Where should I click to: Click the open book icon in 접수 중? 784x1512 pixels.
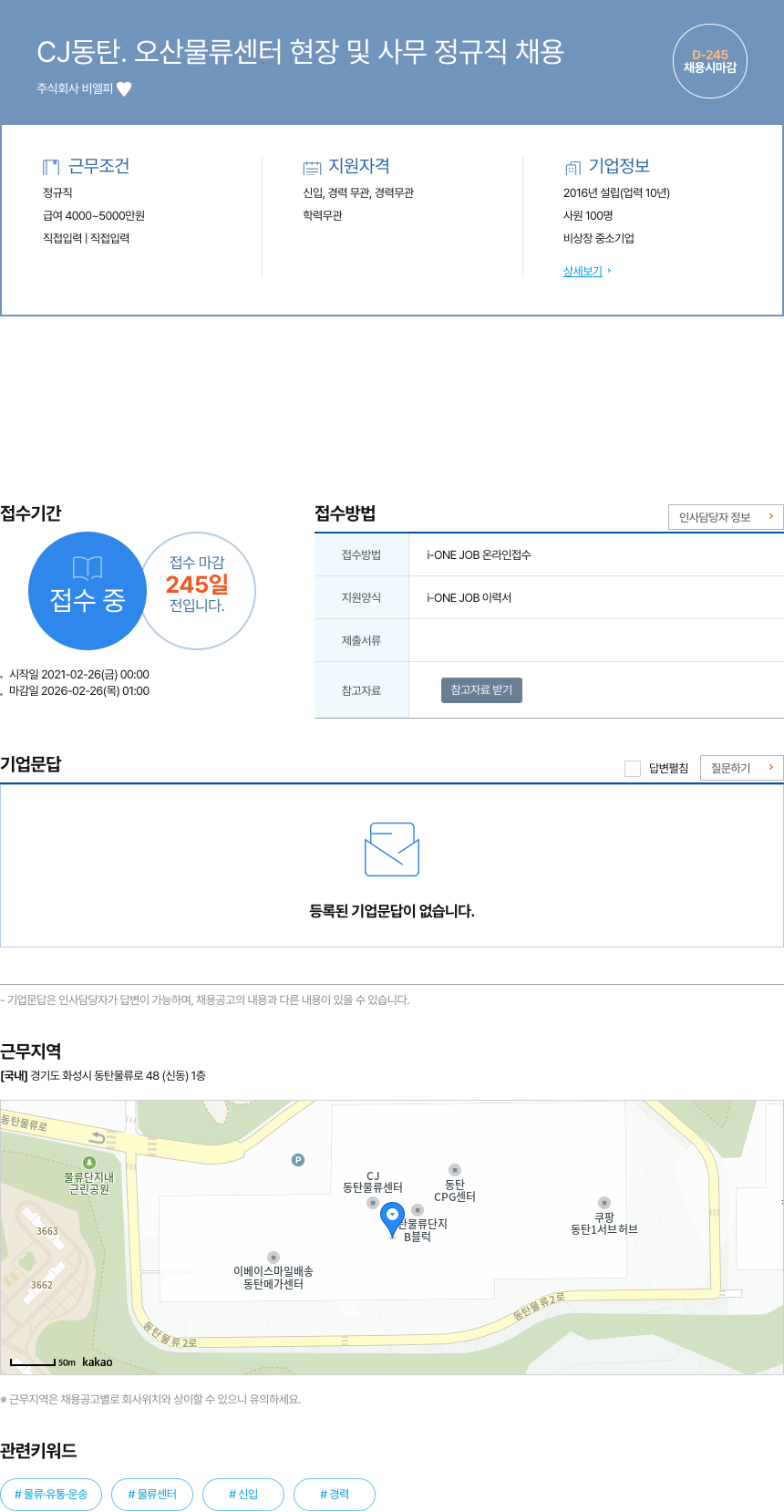click(88, 568)
